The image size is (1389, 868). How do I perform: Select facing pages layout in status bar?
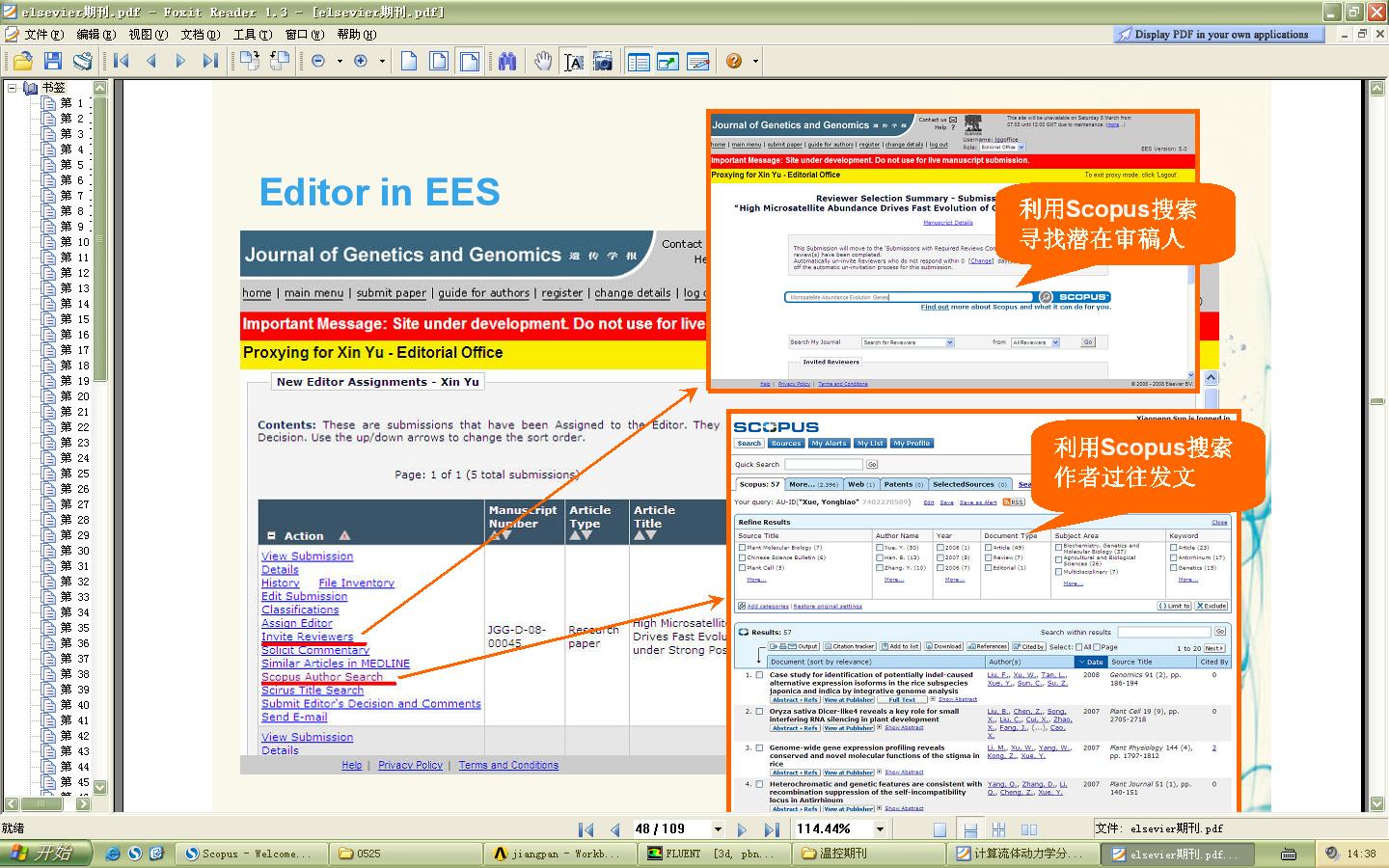[1029, 829]
